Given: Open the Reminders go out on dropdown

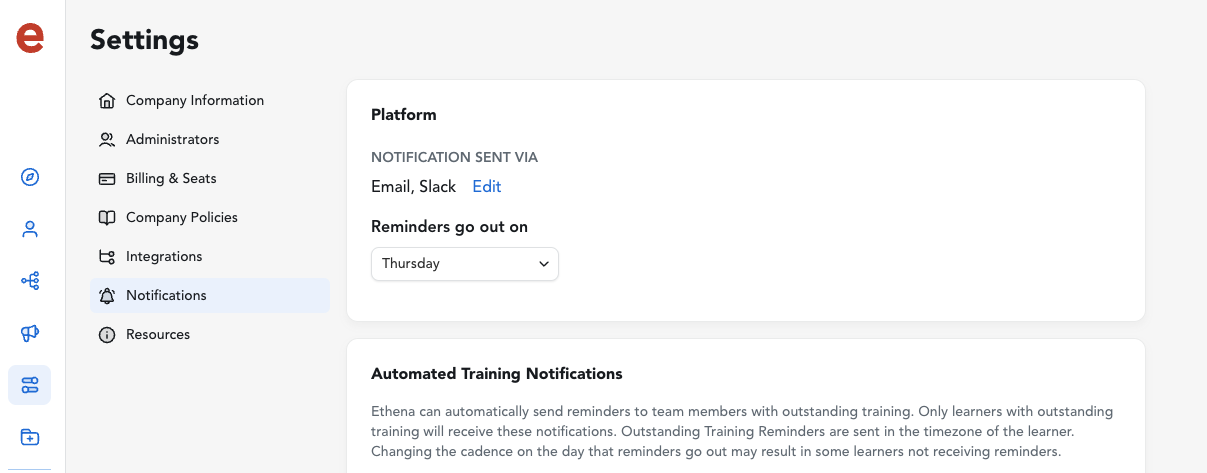Looking at the screenshot, I should (465, 264).
